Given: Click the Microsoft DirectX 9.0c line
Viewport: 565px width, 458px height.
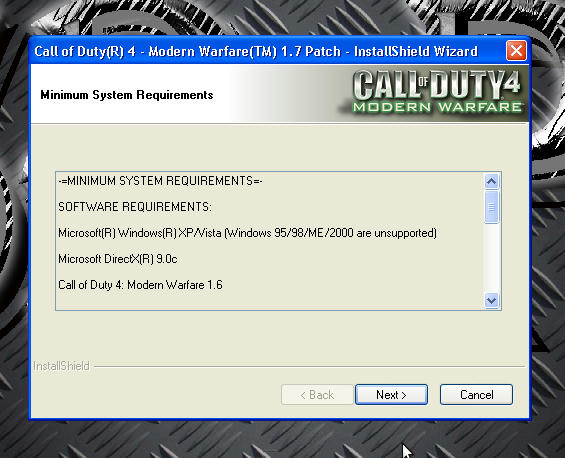Looking at the screenshot, I should (118, 259).
